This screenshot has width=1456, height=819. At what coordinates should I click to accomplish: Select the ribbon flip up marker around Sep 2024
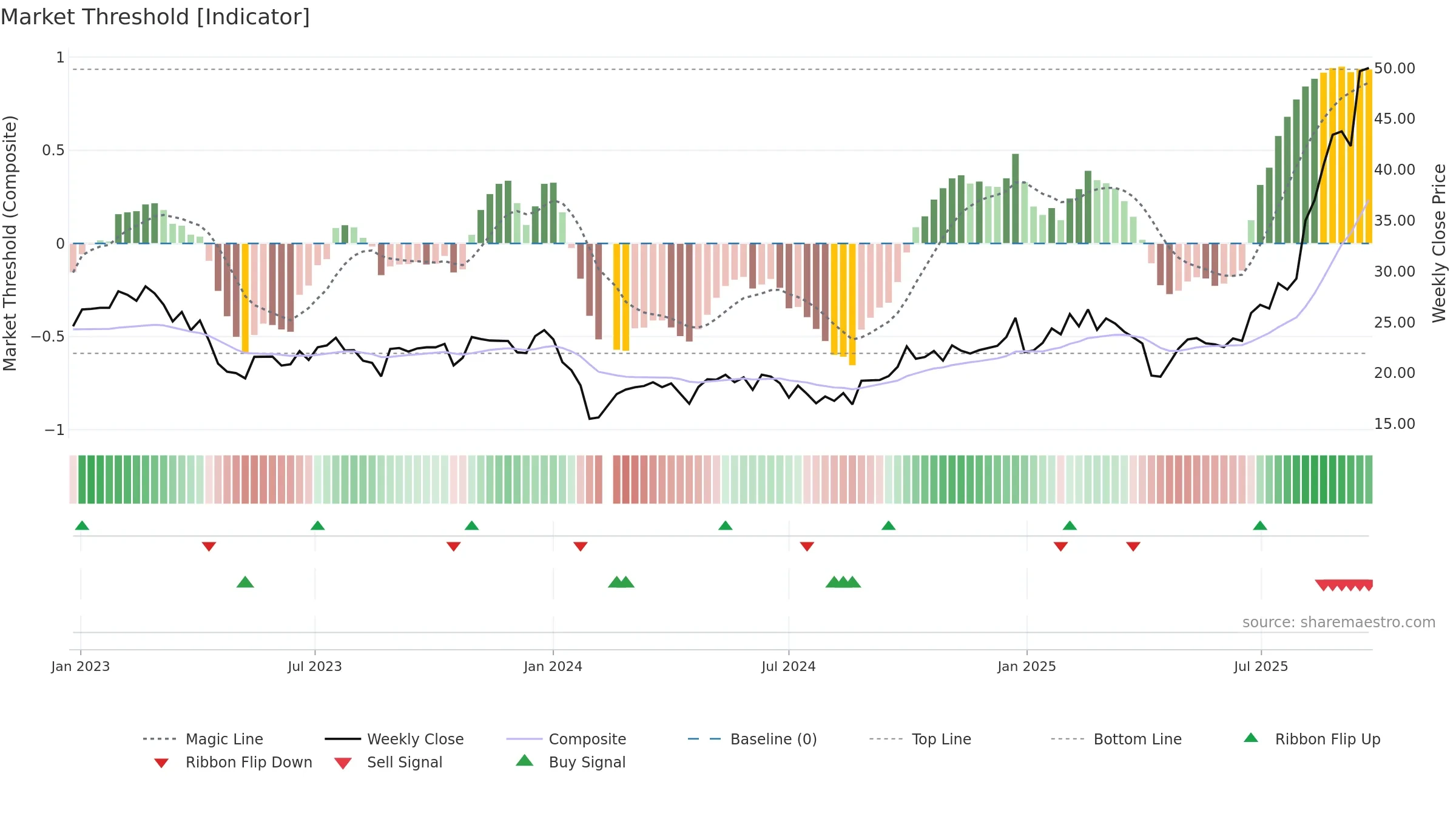point(888,525)
